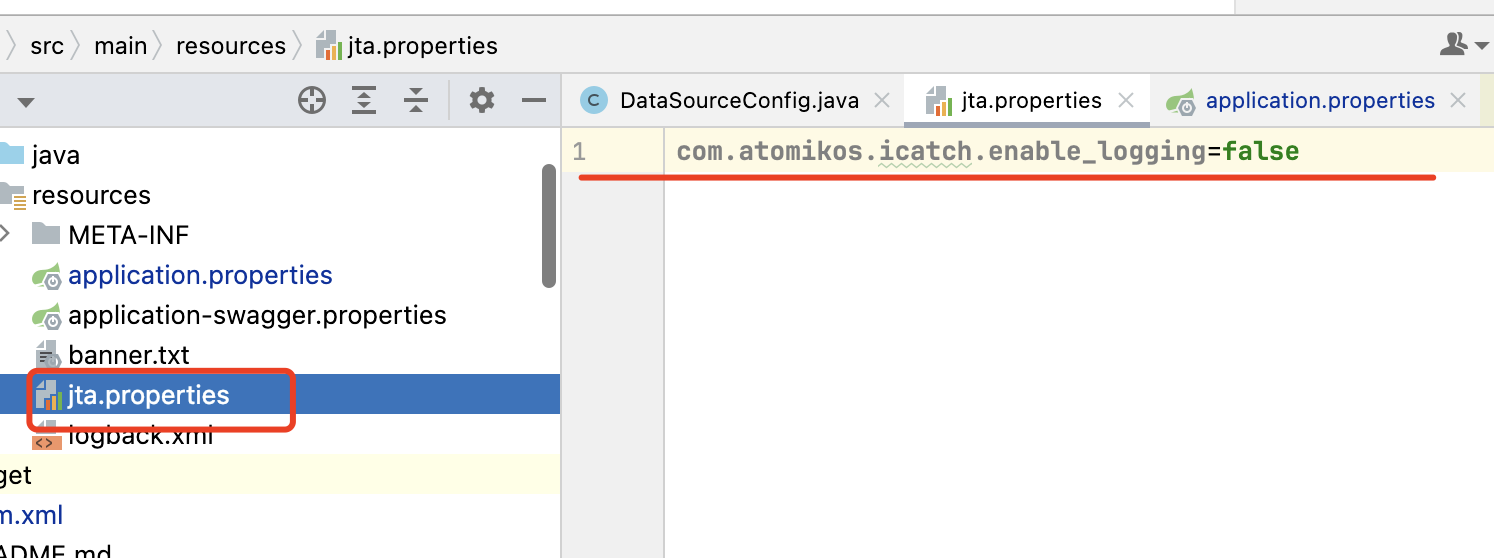Viewport: 1494px width, 558px height.
Task: Click the java class icon on DataSourceConfig tab
Action: (594, 100)
